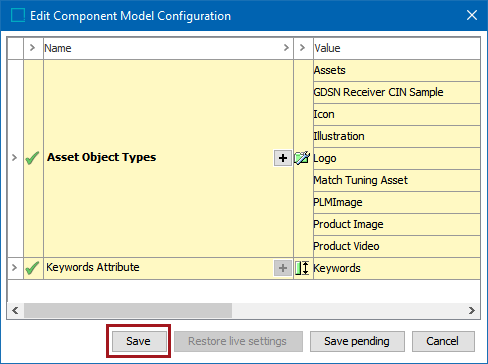The height and width of the screenshot is (364, 488).
Task: Cancel the configuration dialog
Action: (x=443, y=341)
